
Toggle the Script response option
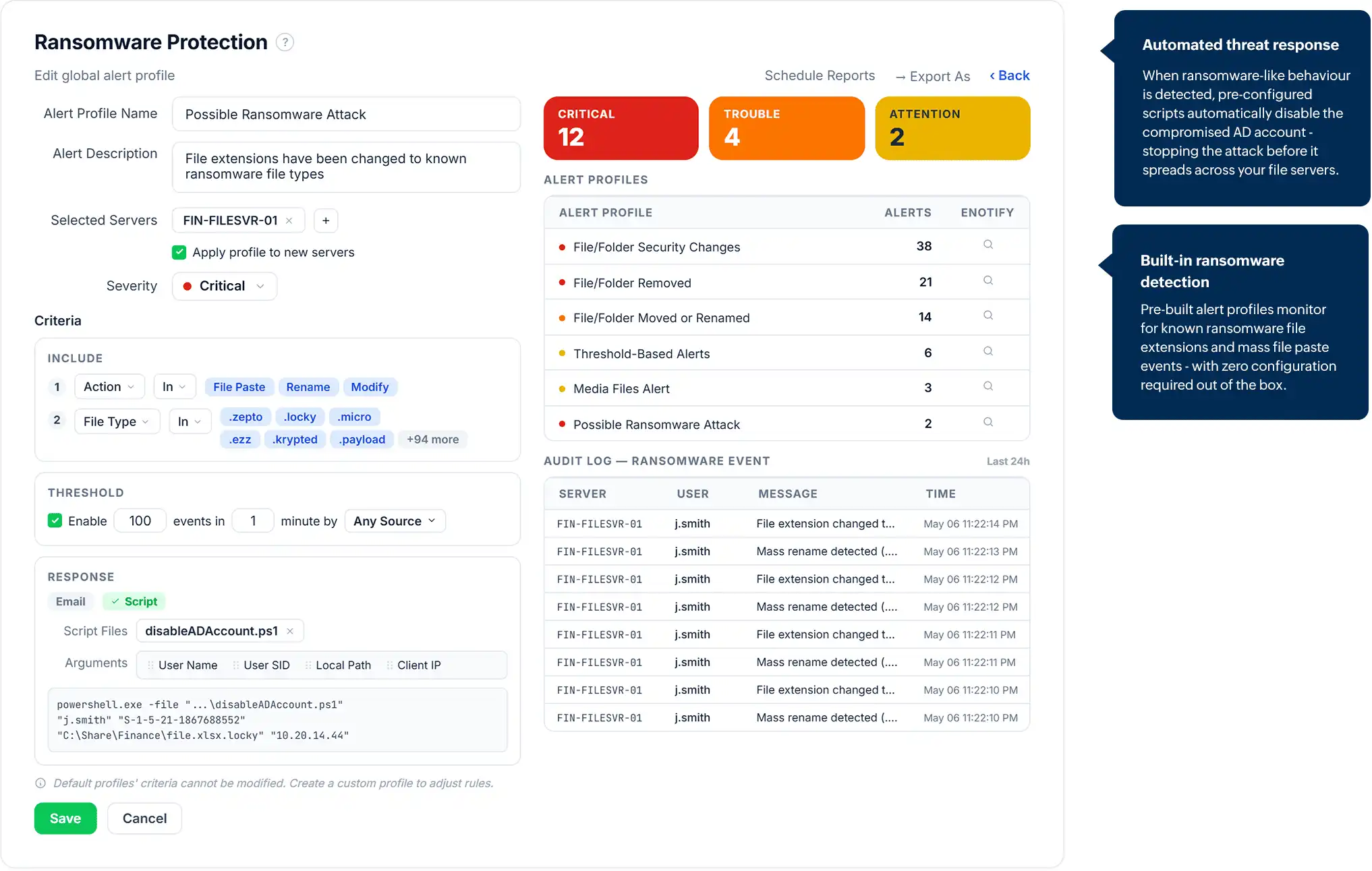click(x=134, y=601)
